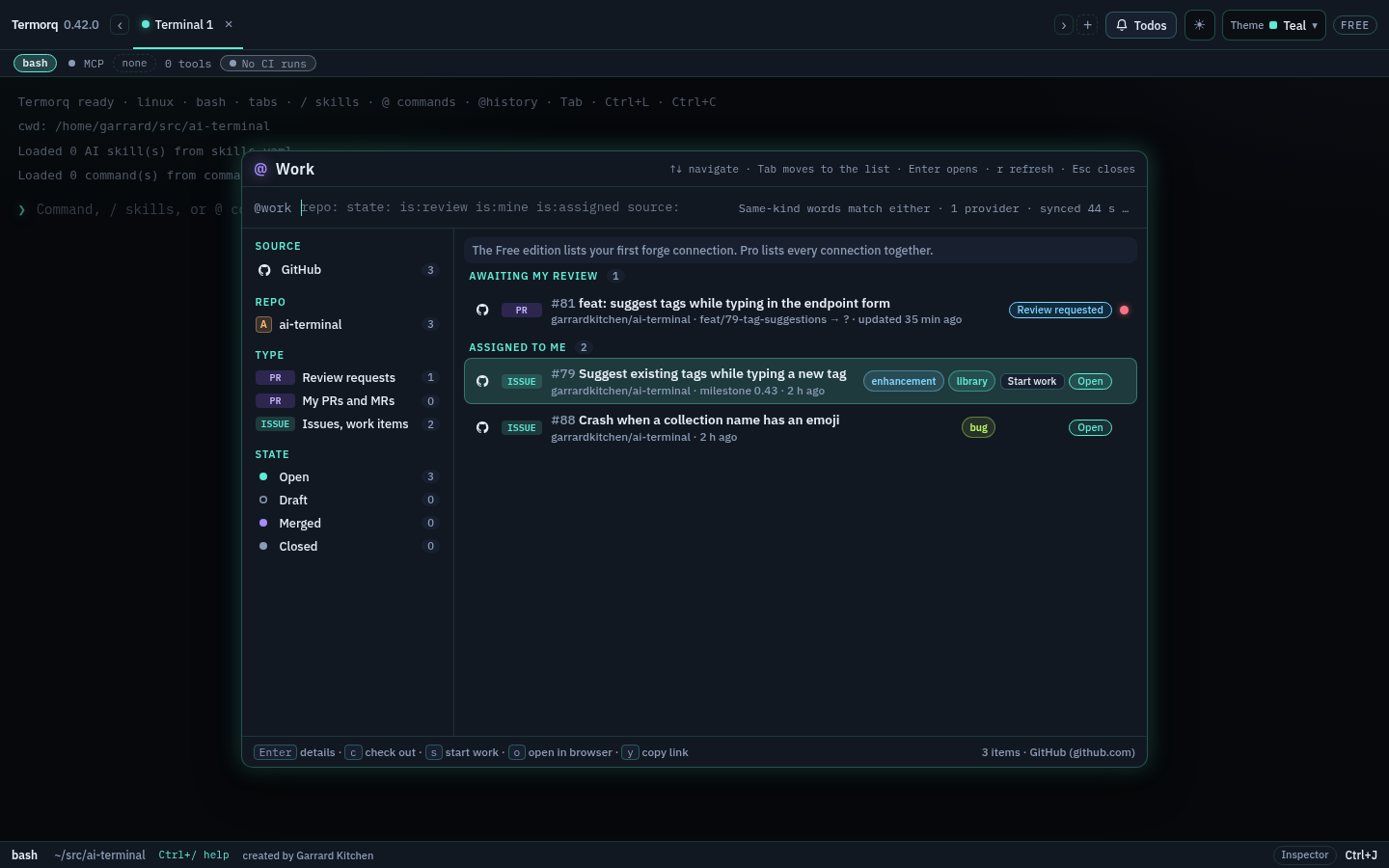Image resolution: width=1389 pixels, height=868 pixels.
Task: Click the @work filter input field
Action: click(513, 207)
